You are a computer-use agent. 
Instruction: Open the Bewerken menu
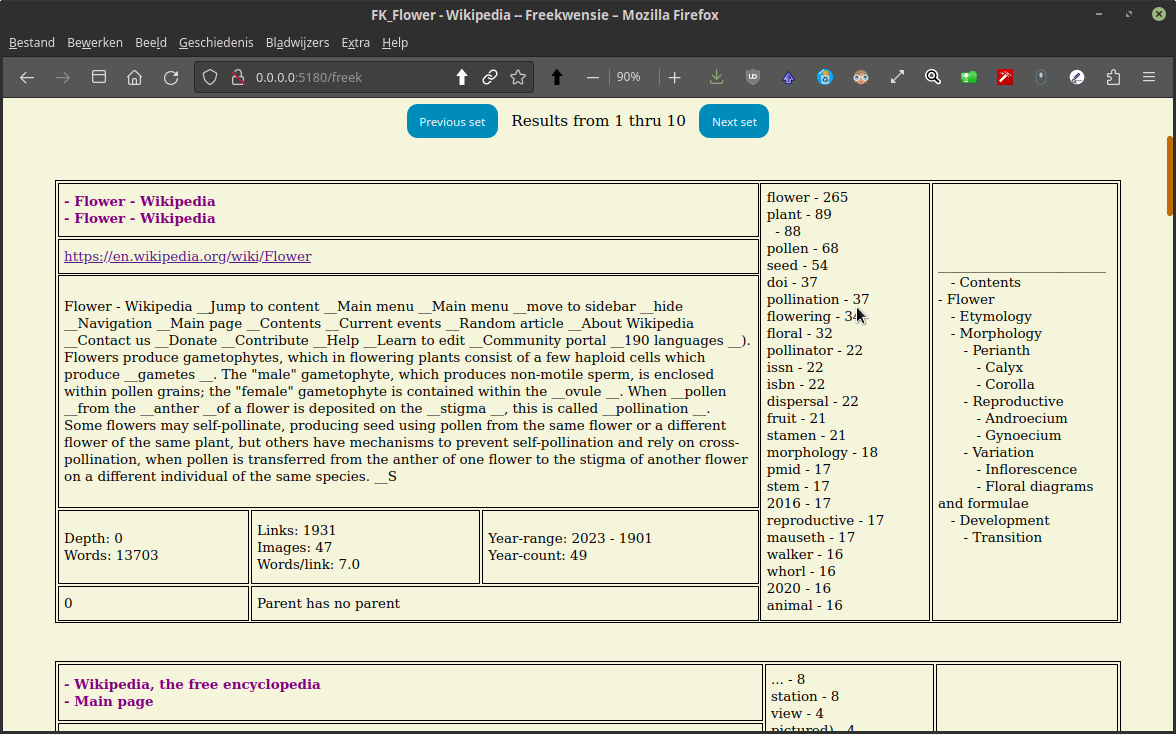pyautogui.click(x=94, y=43)
